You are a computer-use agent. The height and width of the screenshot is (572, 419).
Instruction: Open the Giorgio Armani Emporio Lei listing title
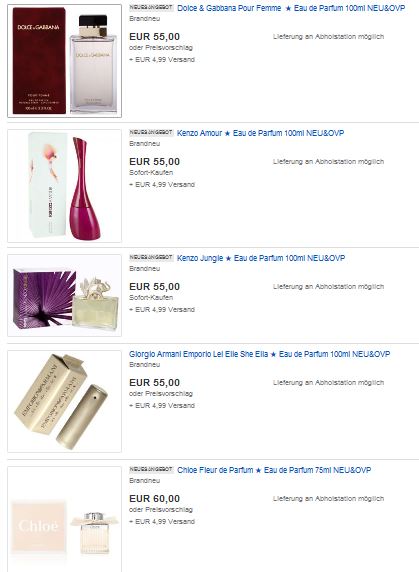(x=260, y=354)
